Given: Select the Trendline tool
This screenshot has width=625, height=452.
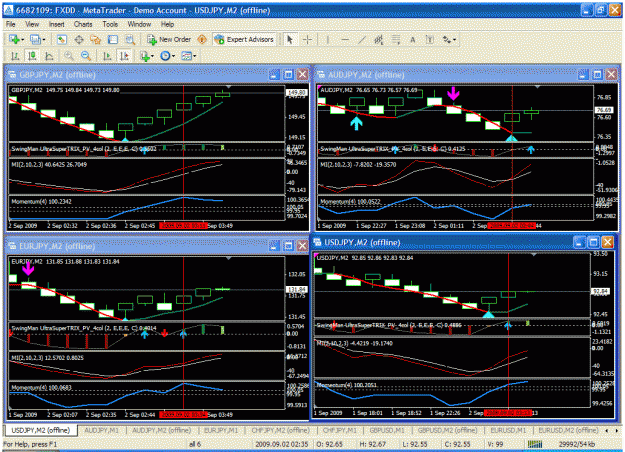Looking at the screenshot, I should [x=362, y=39].
